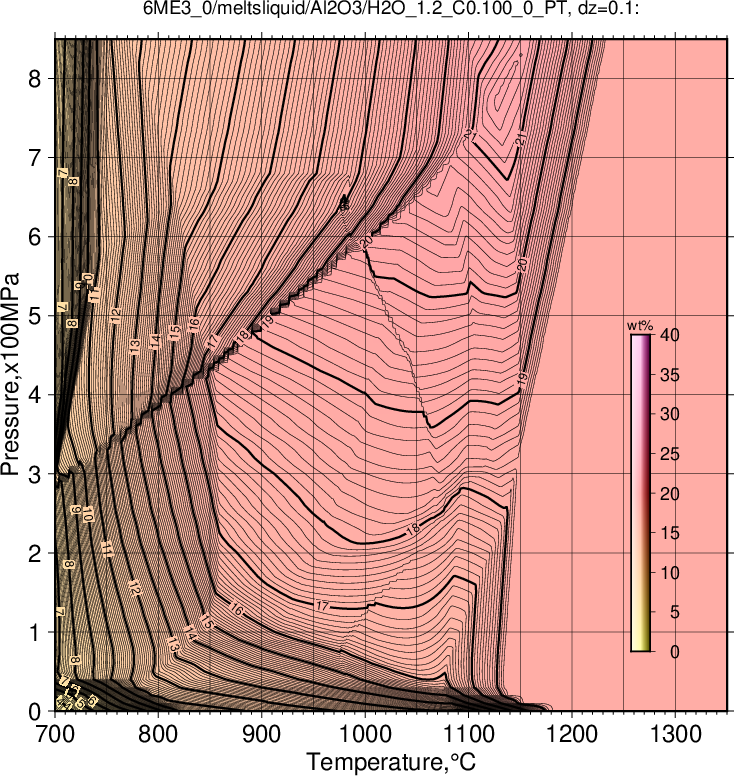
Task: Click the pressure axis tick label 4
Action: [34, 395]
